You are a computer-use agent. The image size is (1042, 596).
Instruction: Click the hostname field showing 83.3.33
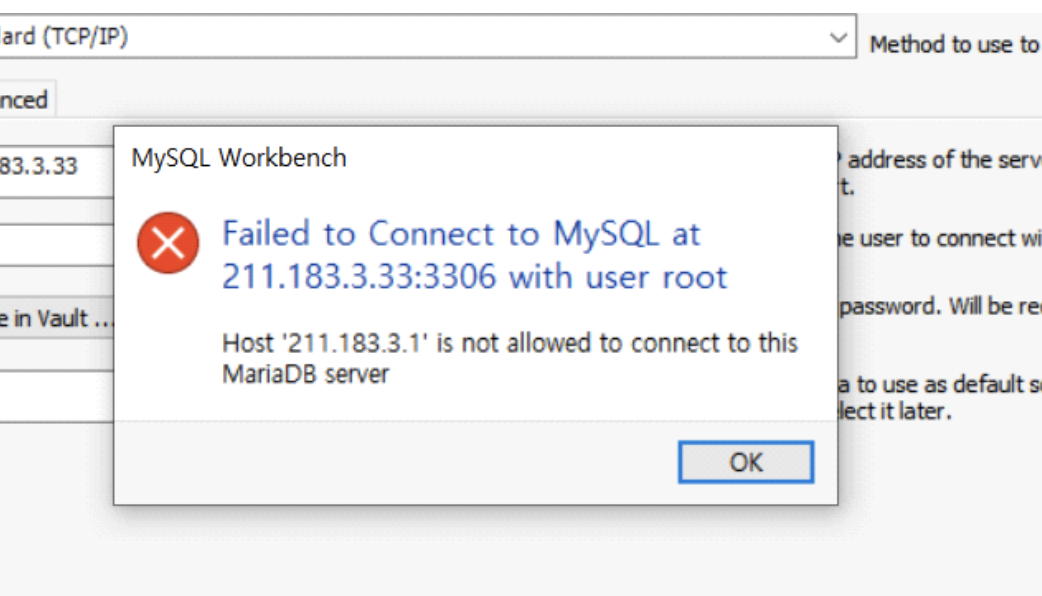click(x=56, y=166)
